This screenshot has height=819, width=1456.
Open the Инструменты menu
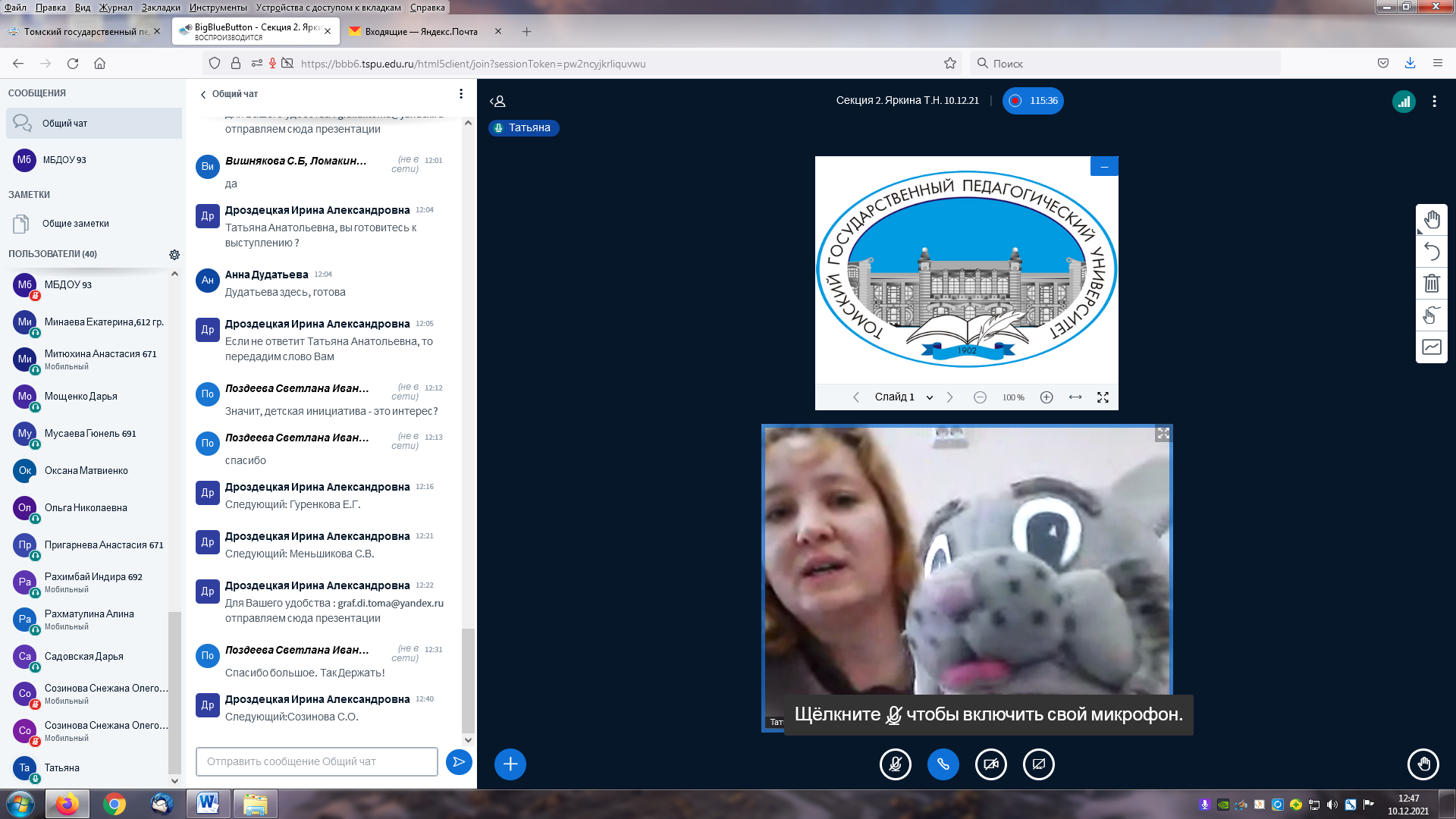pos(218,8)
